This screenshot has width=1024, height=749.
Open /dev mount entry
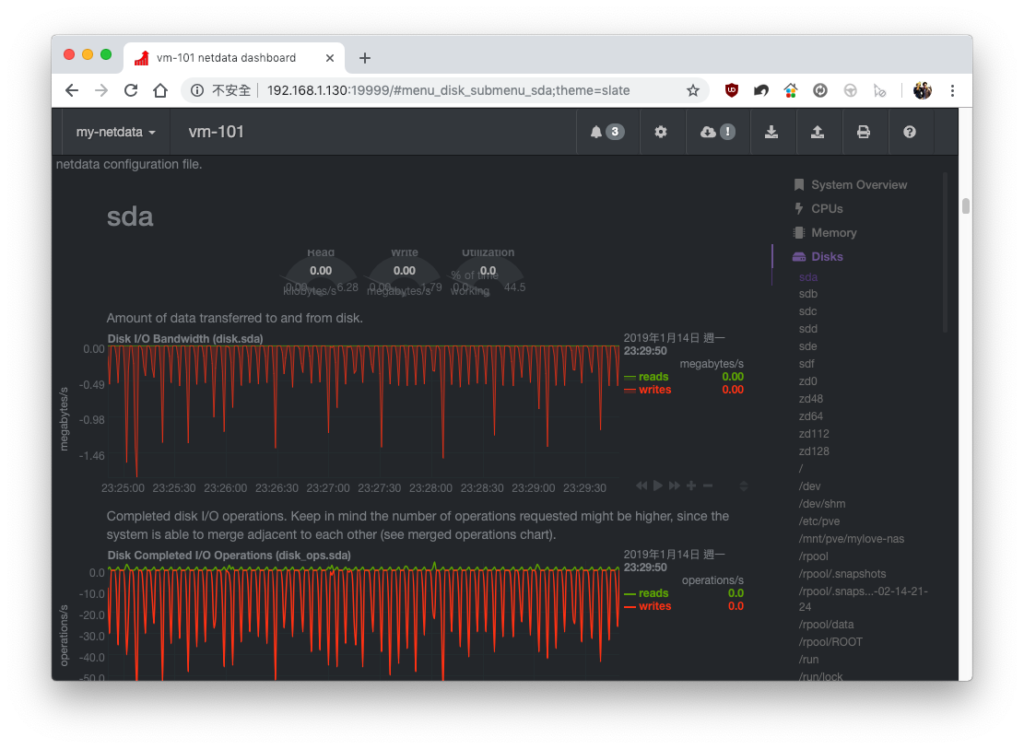(810, 486)
